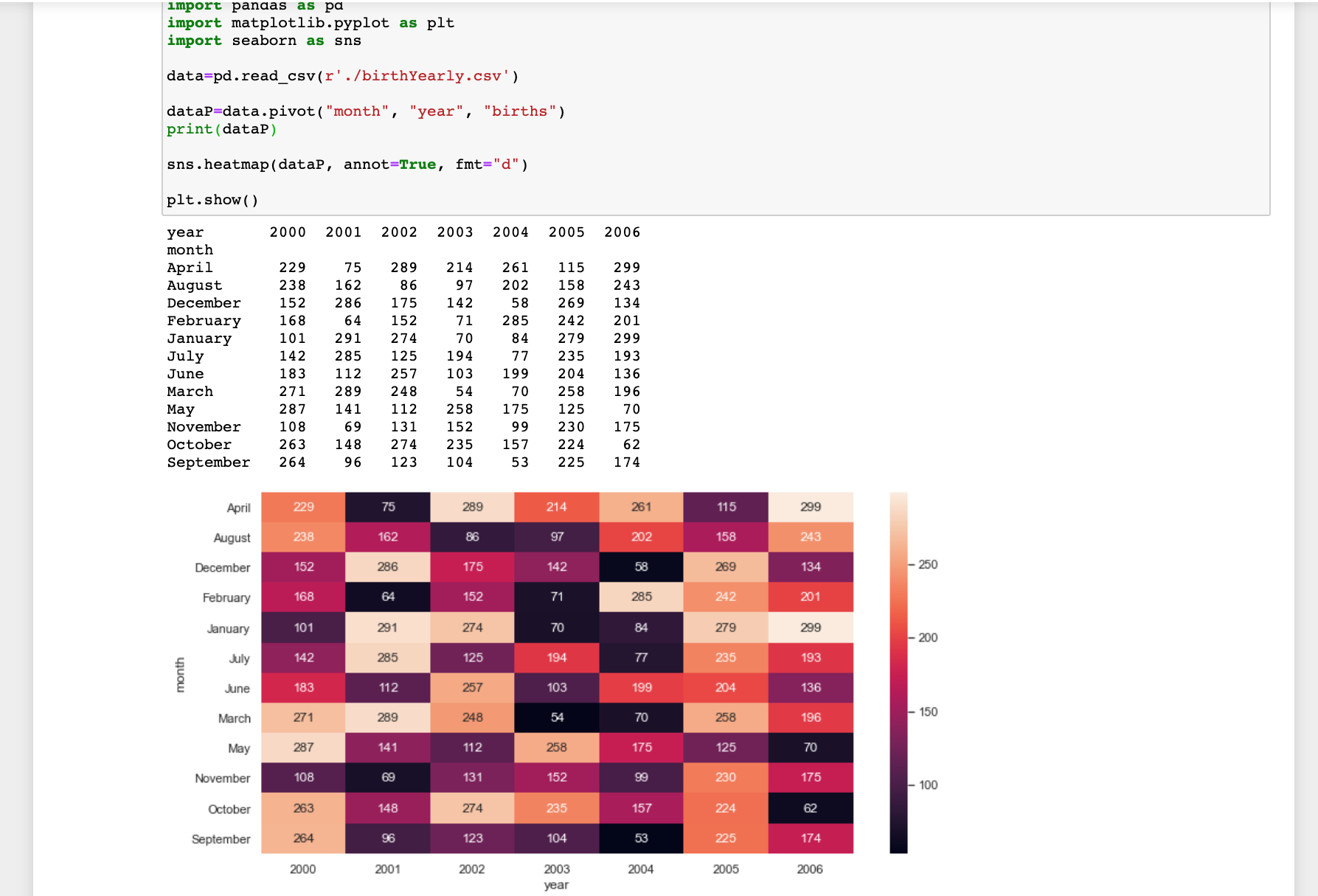Click the plt.show() line of code
Viewport: 1318px width, 896px height.
click(x=214, y=199)
